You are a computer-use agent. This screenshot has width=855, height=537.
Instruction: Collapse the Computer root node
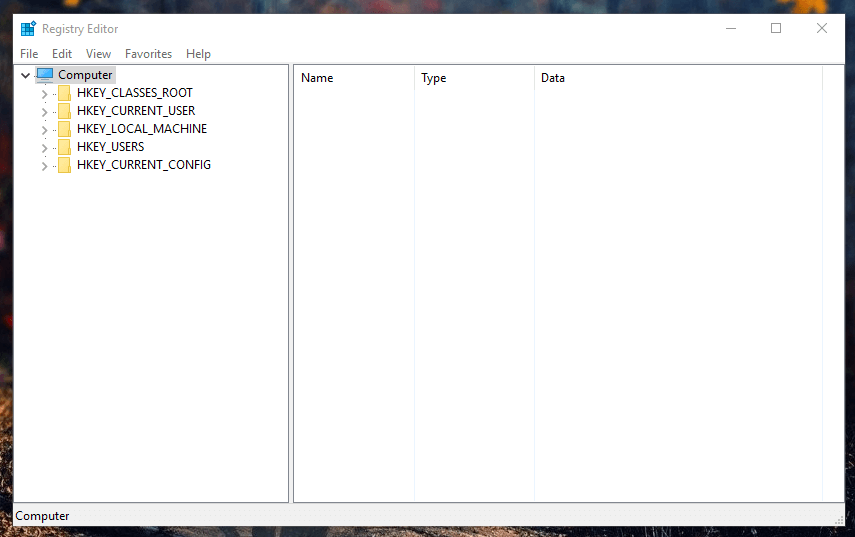[x=25, y=75]
